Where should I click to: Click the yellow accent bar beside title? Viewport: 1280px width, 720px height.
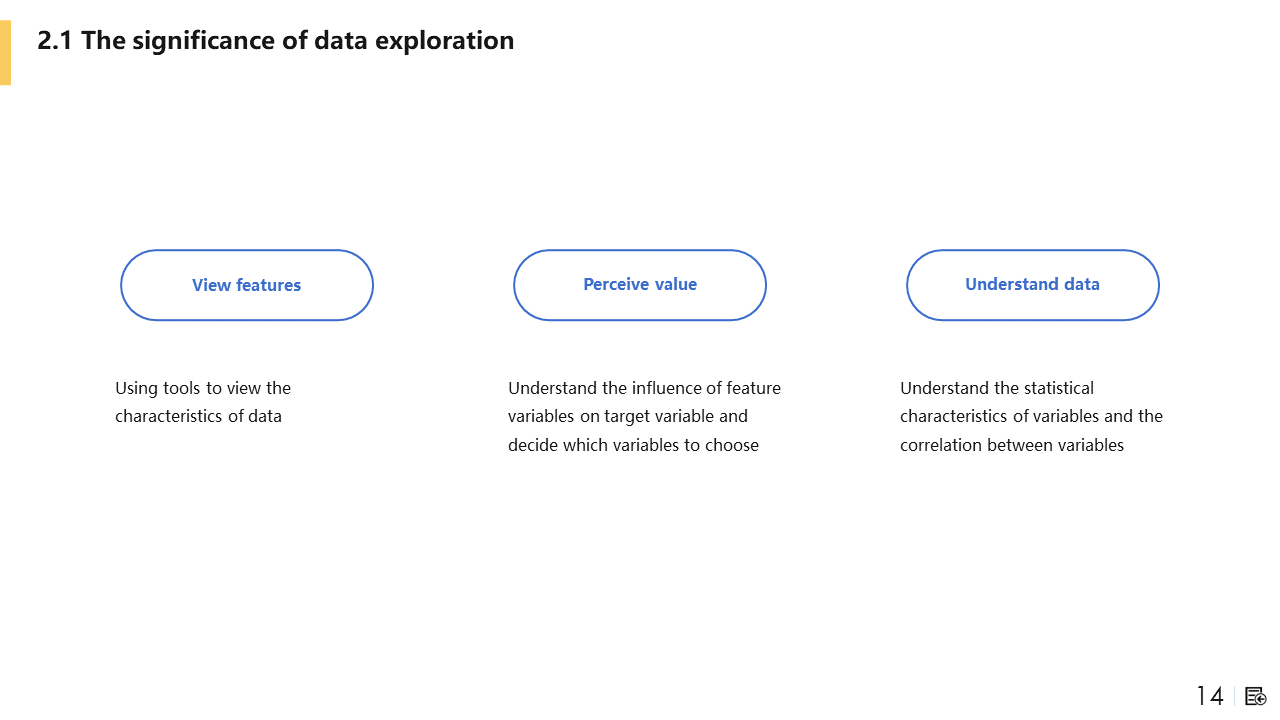point(5,52)
